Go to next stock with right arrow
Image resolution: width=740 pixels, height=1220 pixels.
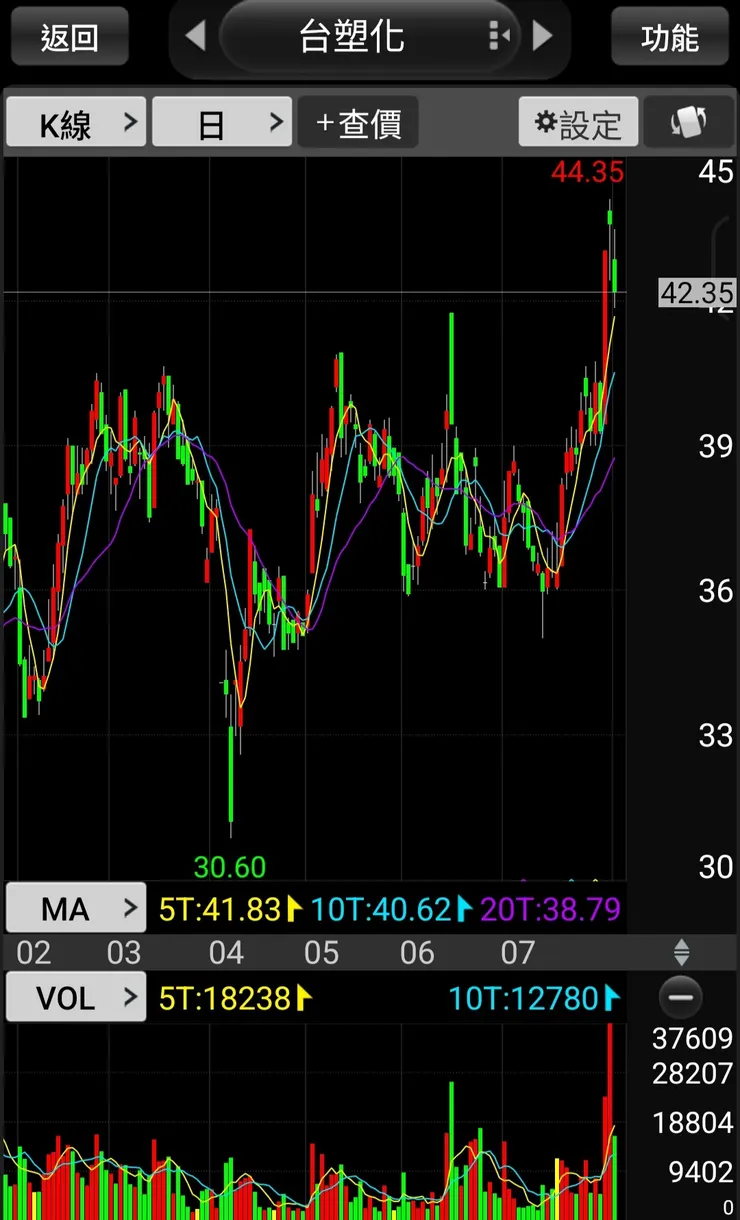(x=542, y=37)
